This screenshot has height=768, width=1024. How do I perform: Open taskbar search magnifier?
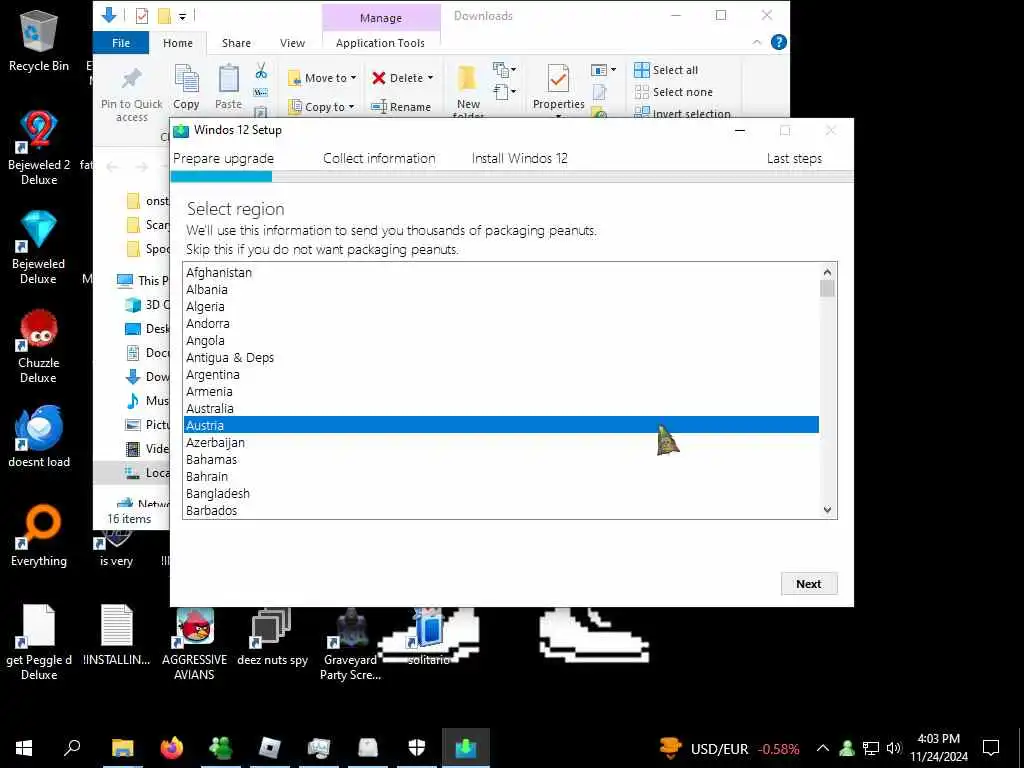pyautogui.click(x=72, y=748)
